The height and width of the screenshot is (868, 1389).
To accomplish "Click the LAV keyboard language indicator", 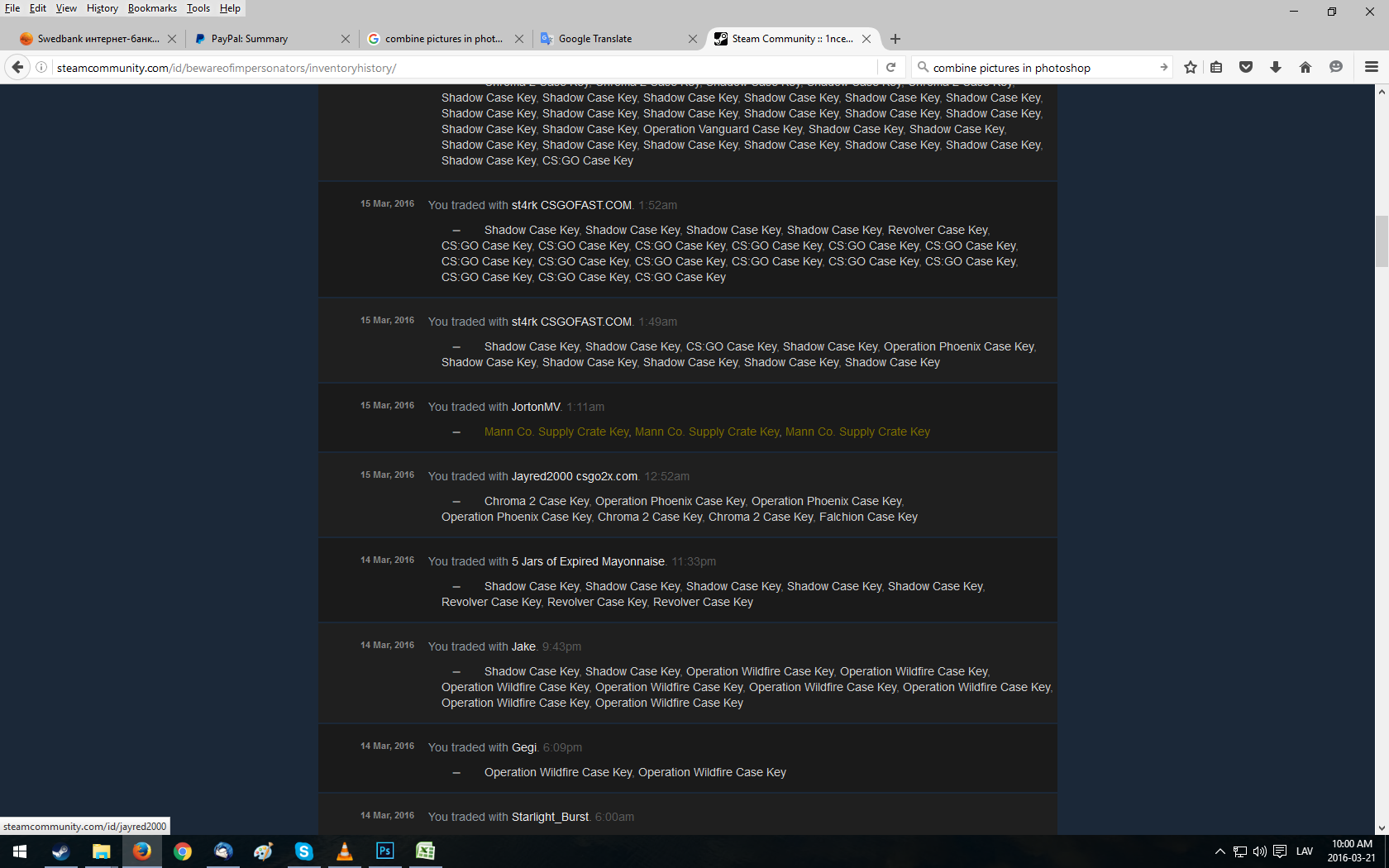I will coord(1305,851).
